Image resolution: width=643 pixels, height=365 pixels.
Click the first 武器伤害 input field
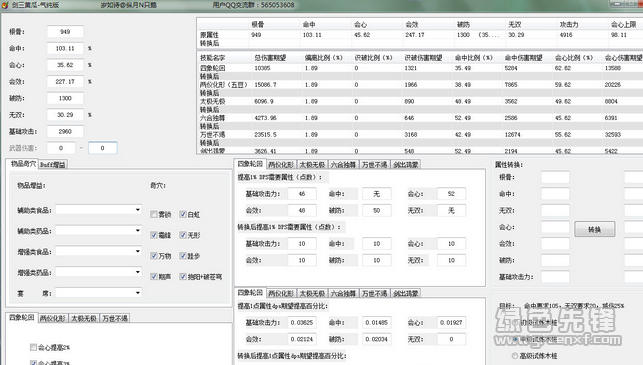[61, 148]
